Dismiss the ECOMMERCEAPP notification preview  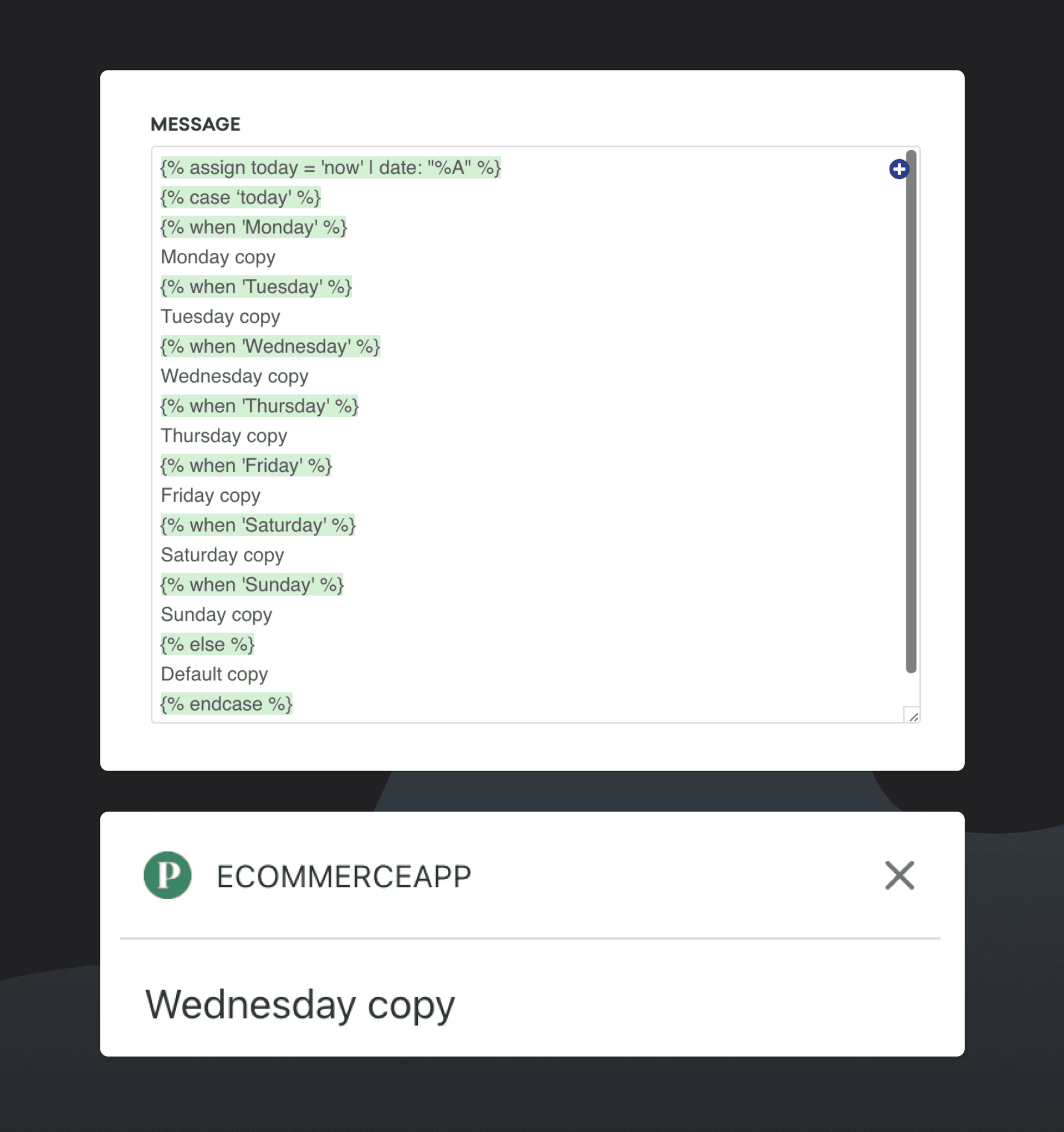899,875
